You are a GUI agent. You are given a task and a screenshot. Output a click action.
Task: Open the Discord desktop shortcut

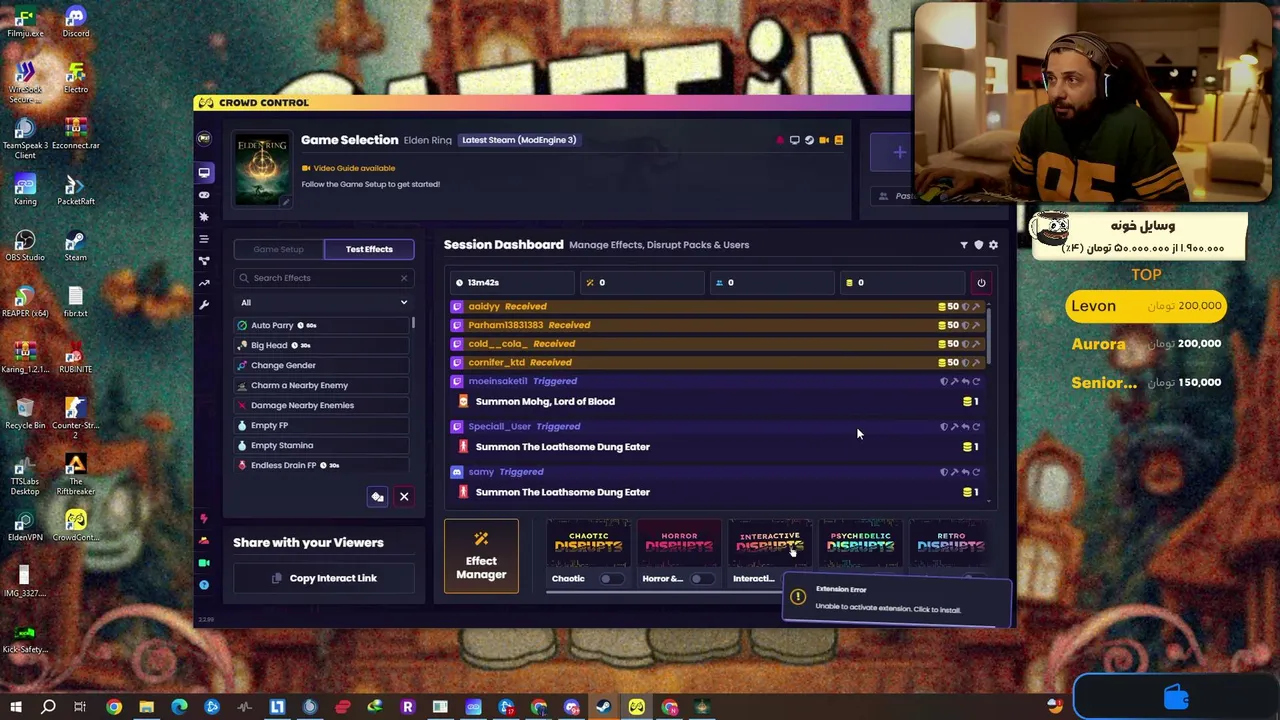pos(75,22)
